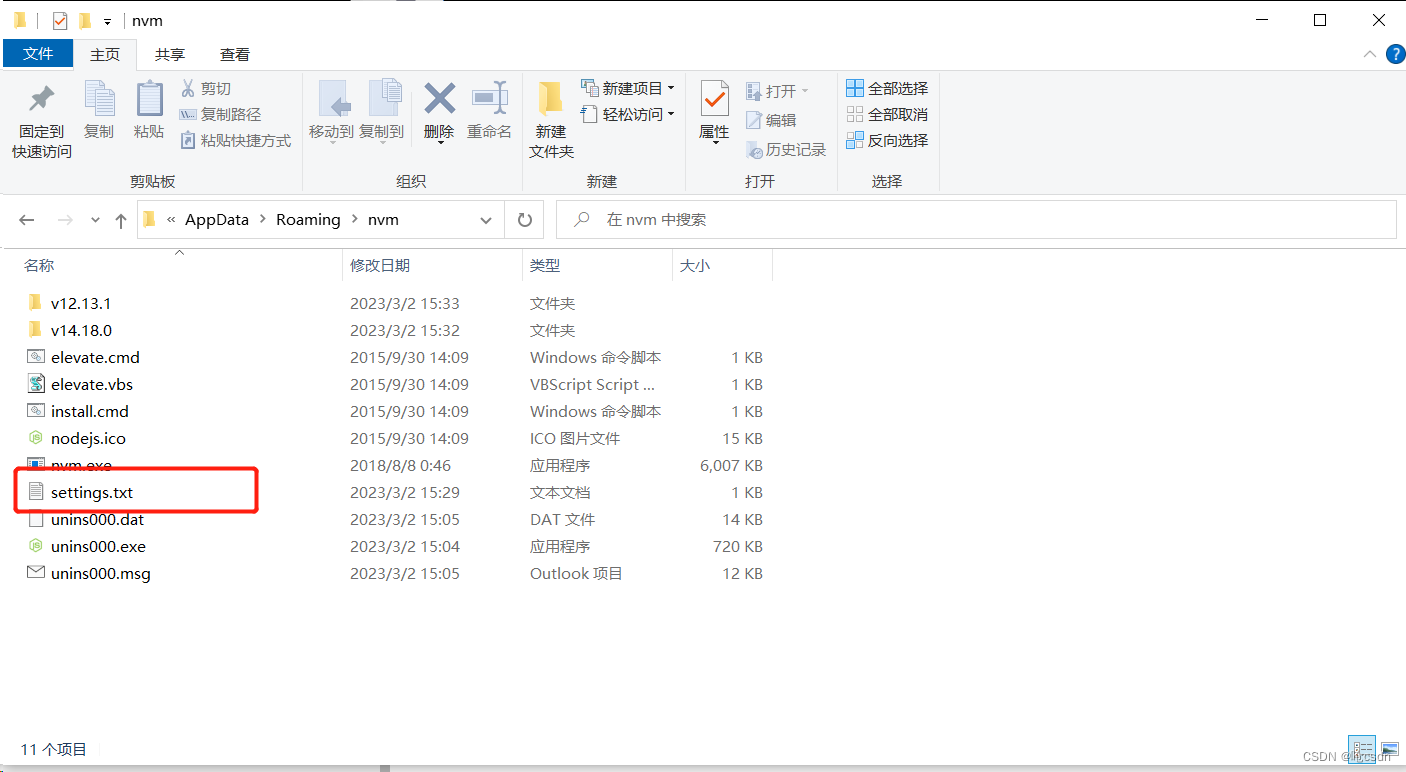This screenshot has width=1406, height=772.
Task: Expand the Delete button dropdown arrow
Action: pyautogui.click(x=440, y=143)
